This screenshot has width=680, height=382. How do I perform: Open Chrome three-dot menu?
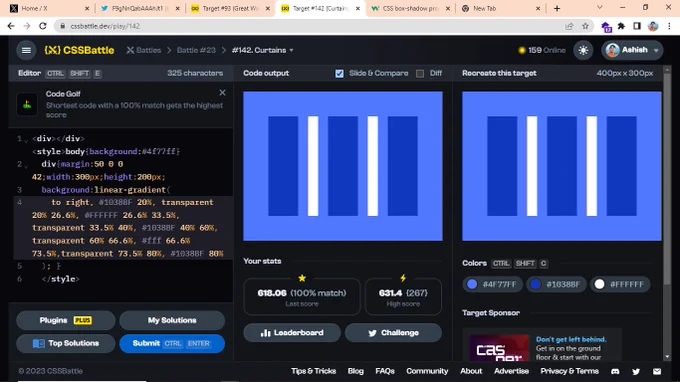pyautogui.click(x=669, y=26)
